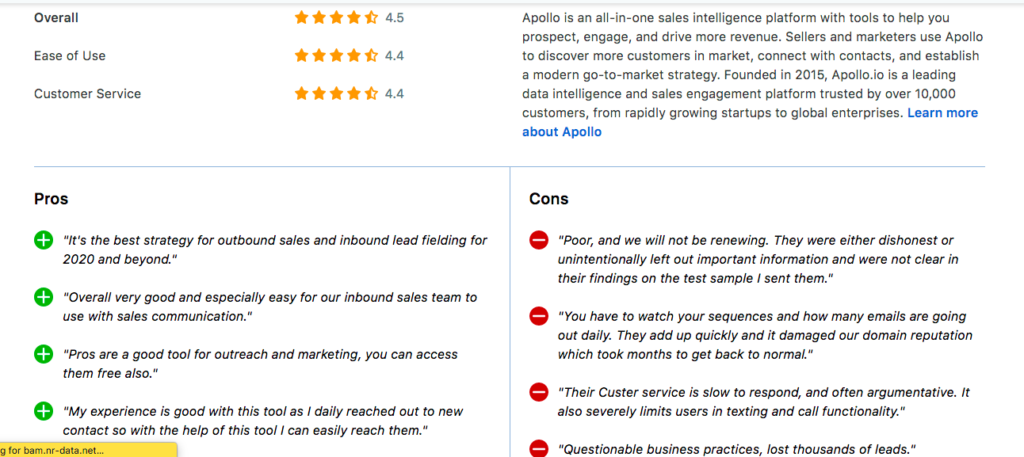This screenshot has width=1024, height=457.
Task: Click the Customer Service label
Action: click(x=88, y=93)
